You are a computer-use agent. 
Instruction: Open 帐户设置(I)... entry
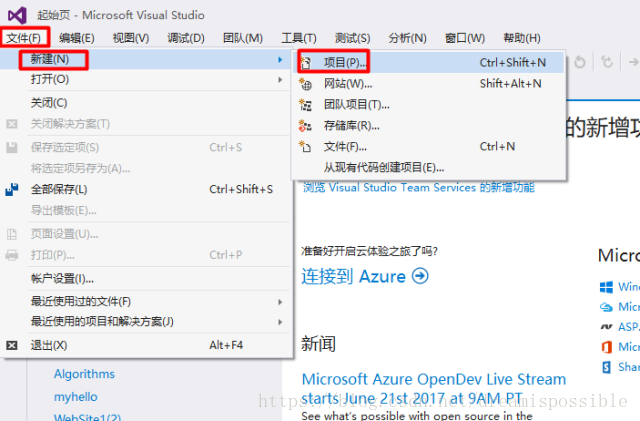tap(146, 279)
